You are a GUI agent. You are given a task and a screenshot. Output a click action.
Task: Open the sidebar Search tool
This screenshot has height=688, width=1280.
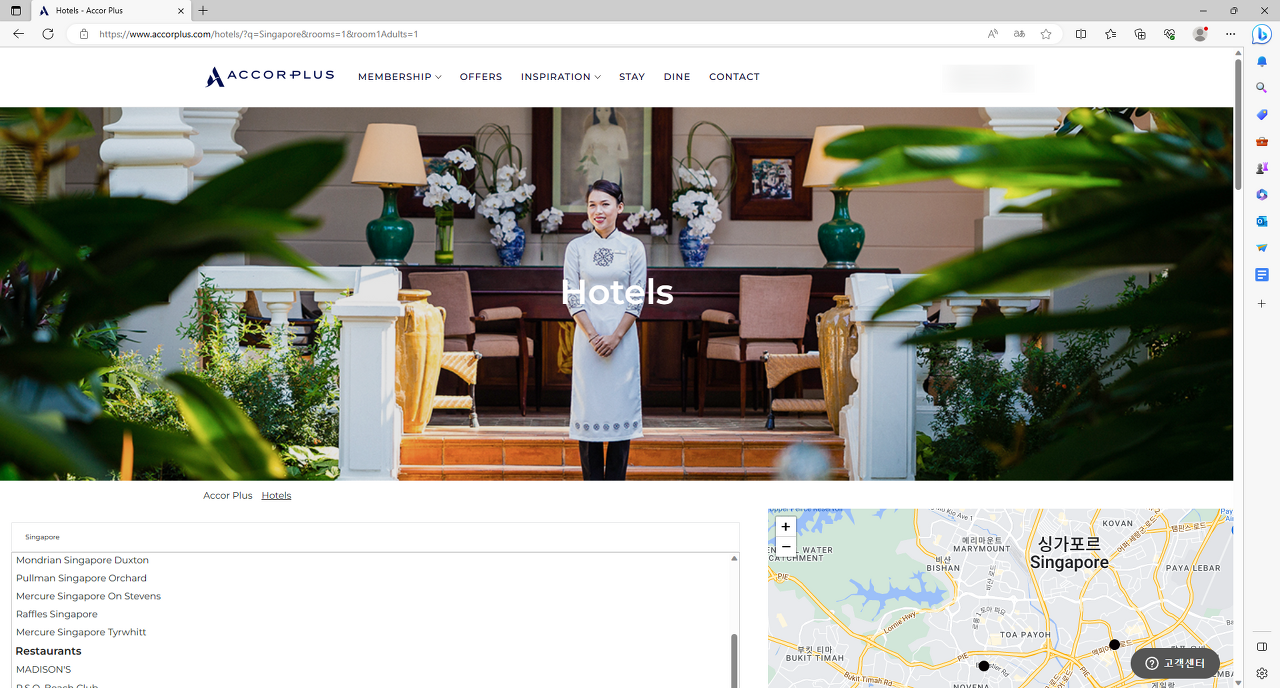click(x=1262, y=88)
